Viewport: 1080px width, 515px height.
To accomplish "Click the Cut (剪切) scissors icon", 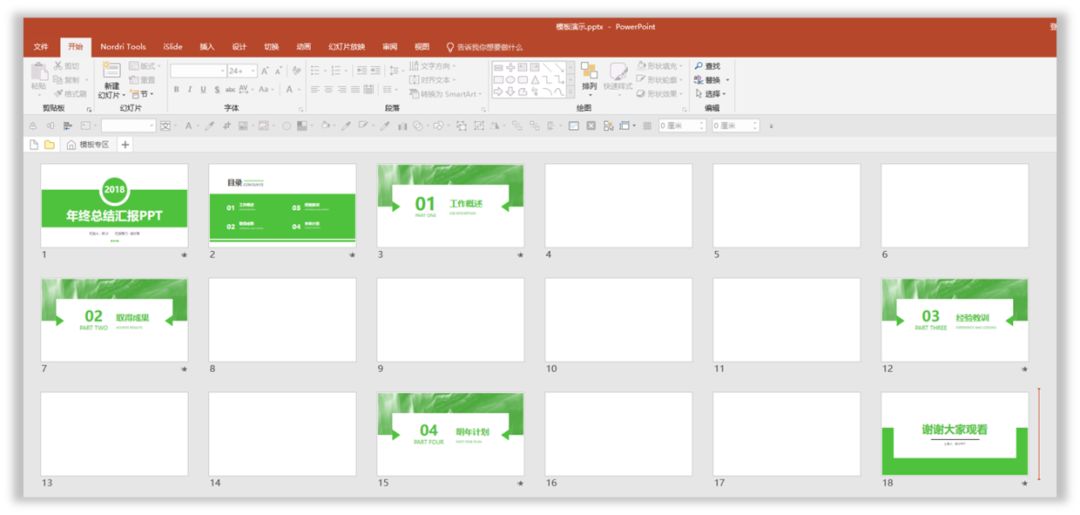I will pos(58,66).
